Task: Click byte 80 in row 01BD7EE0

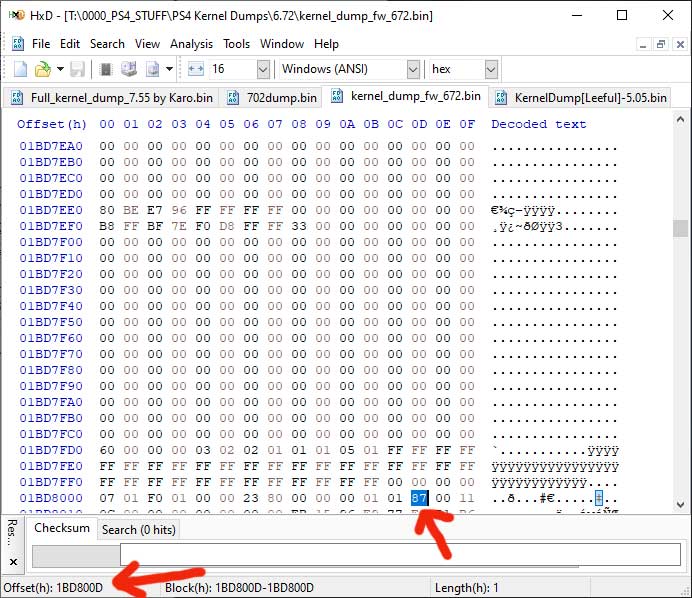Action: tap(107, 210)
